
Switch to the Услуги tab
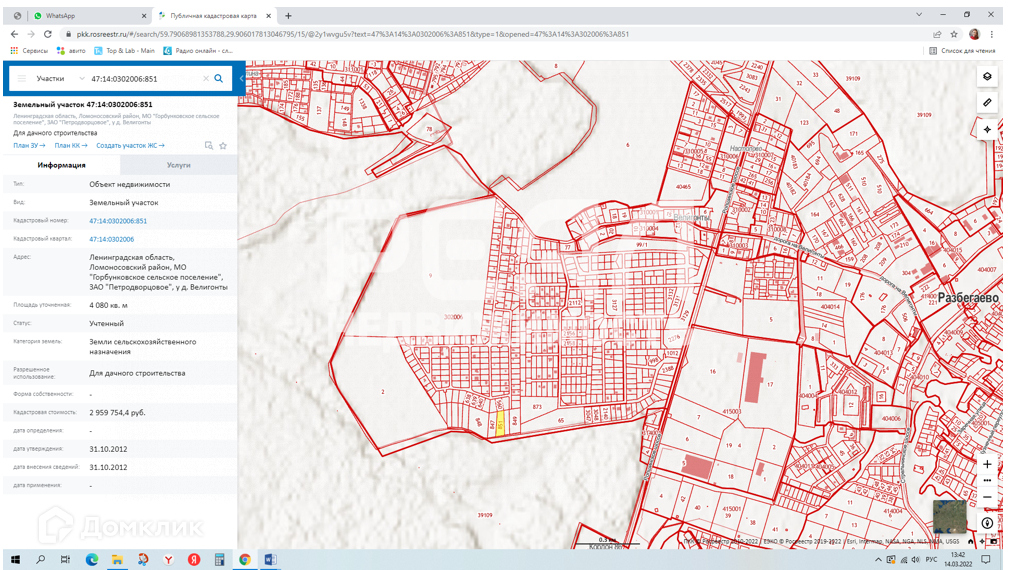pos(179,165)
